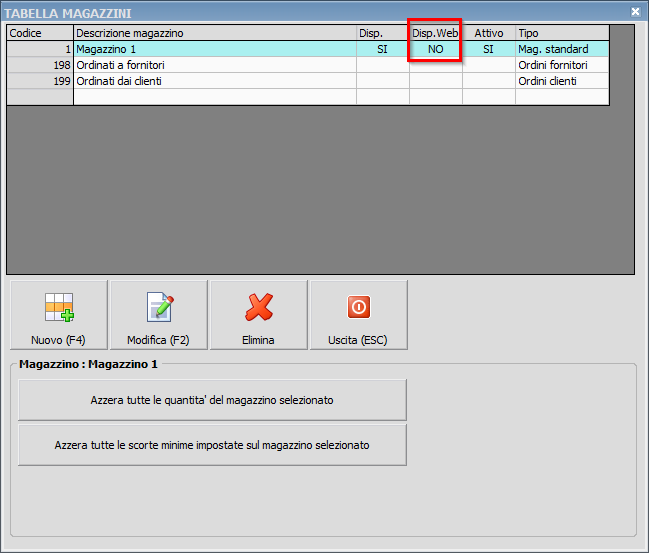This screenshot has height=553, width=649.
Task: Click the Modifica (F2) pencil icon
Action: (160, 307)
